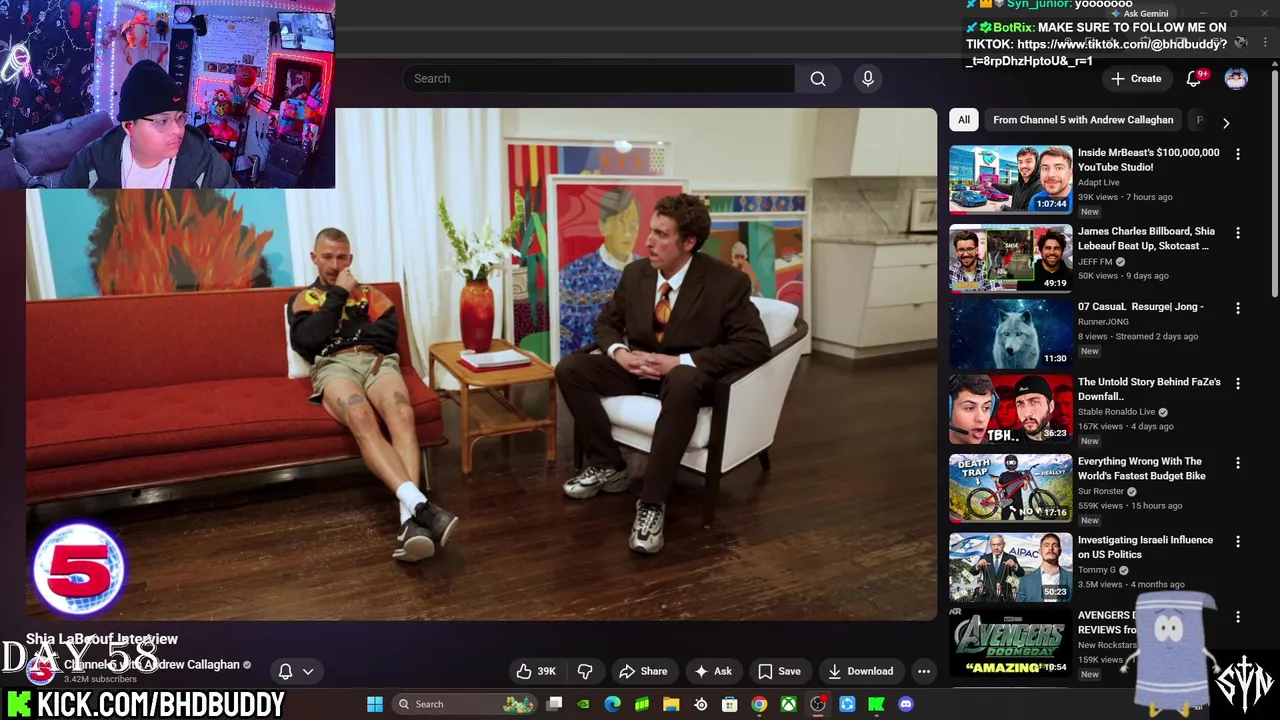
Task: Open options for Avengers Doomsday video
Action: click(x=1238, y=617)
